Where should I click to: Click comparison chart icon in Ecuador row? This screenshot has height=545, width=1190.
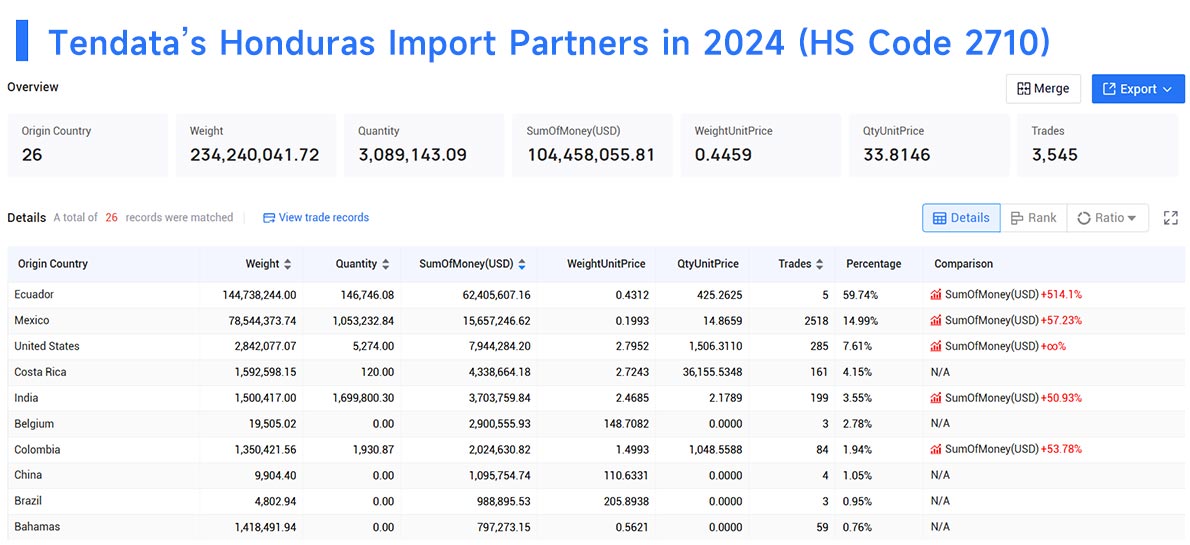pos(936,295)
